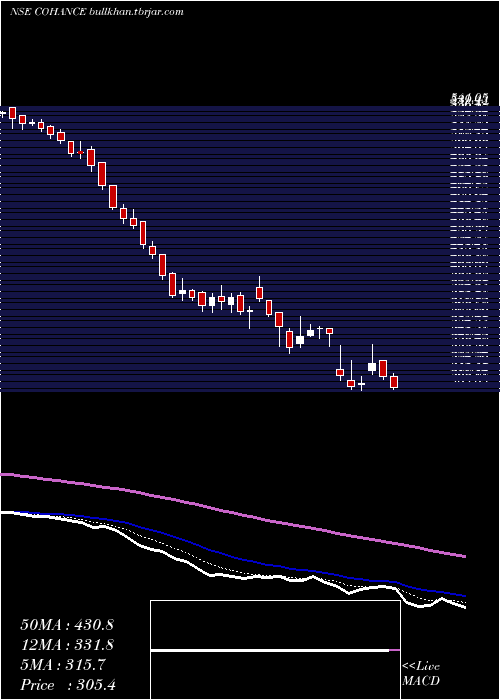The width and height of the screenshot is (500, 700).
Task: Click the Price : 305.4 label
Action: [x=68, y=685]
